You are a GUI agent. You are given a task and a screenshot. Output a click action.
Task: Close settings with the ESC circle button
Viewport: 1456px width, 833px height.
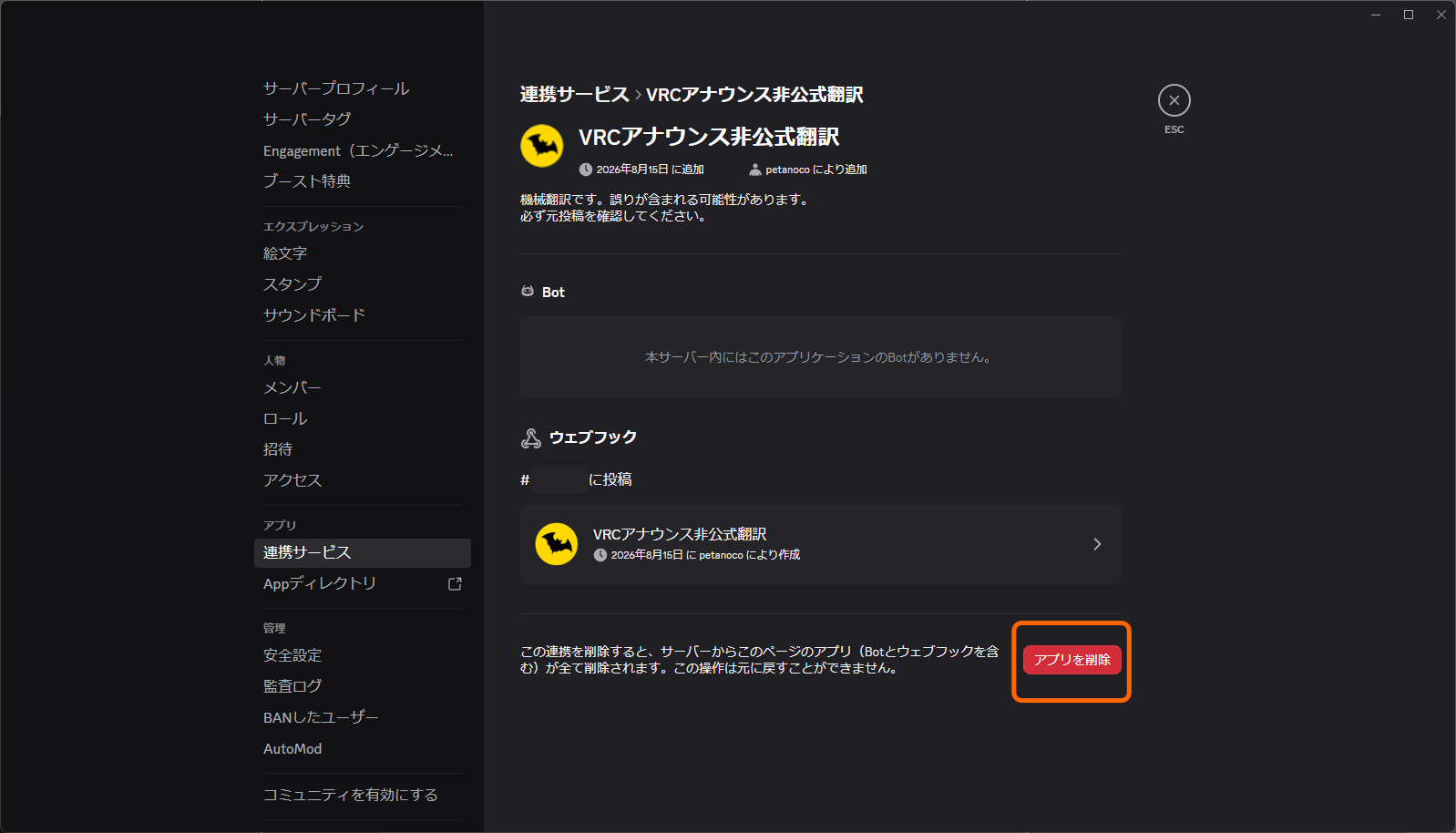(x=1174, y=100)
